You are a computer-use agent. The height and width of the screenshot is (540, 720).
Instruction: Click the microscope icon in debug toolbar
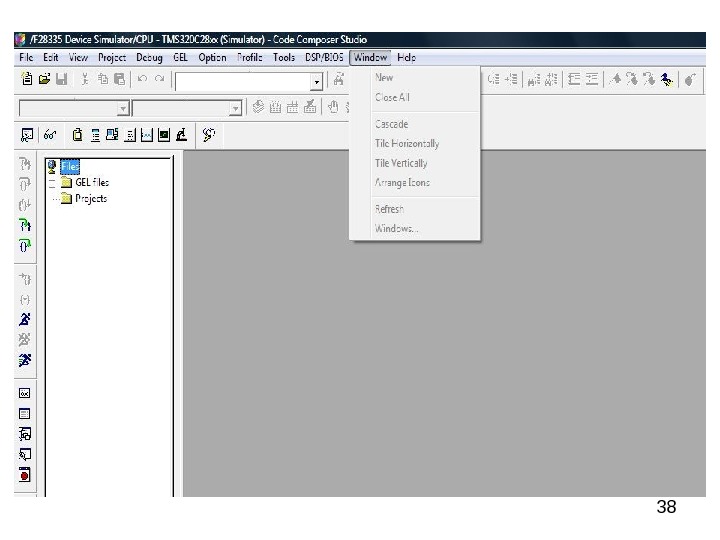click(182, 135)
